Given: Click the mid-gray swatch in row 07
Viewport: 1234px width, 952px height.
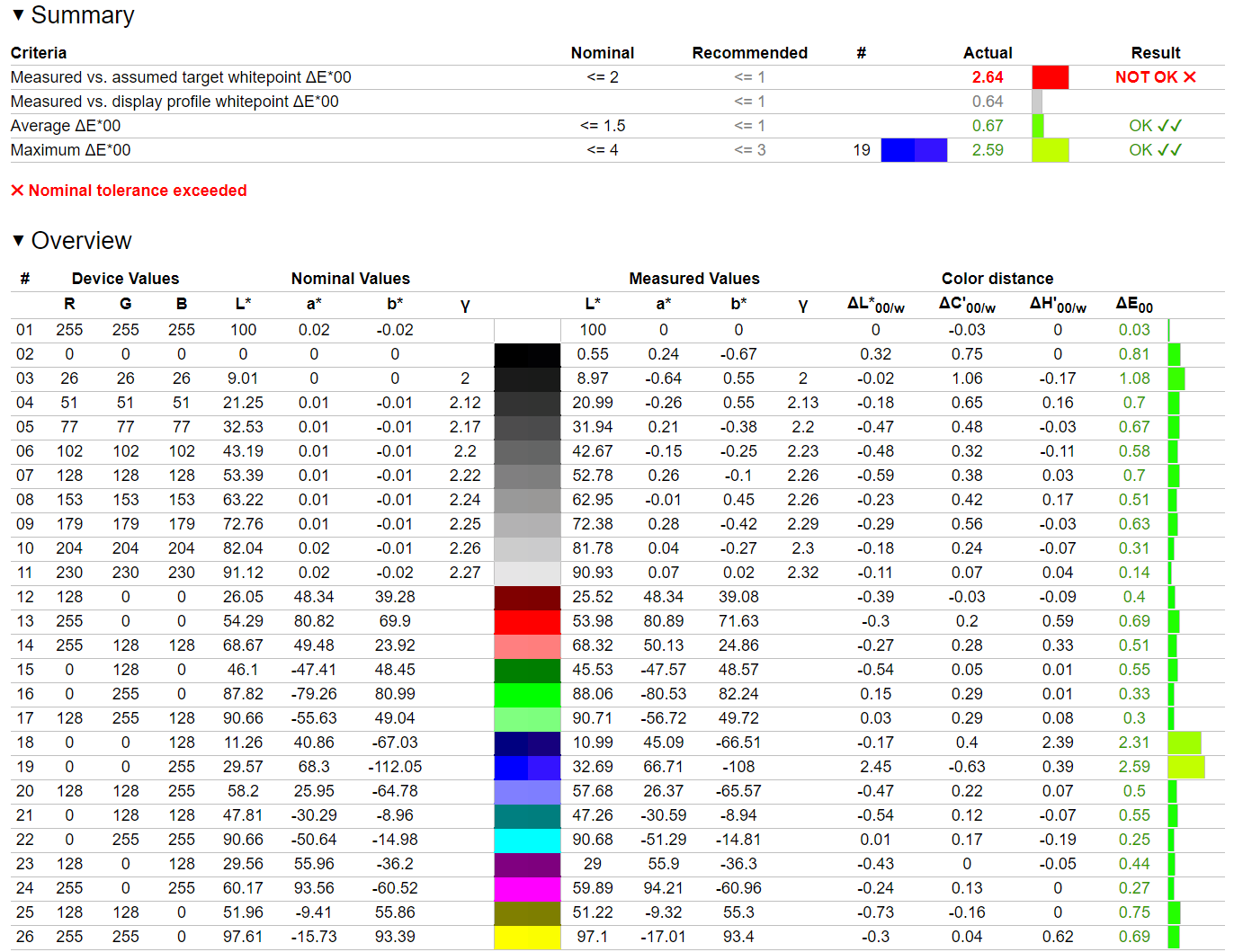Looking at the screenshot, I should pos(527,476).
